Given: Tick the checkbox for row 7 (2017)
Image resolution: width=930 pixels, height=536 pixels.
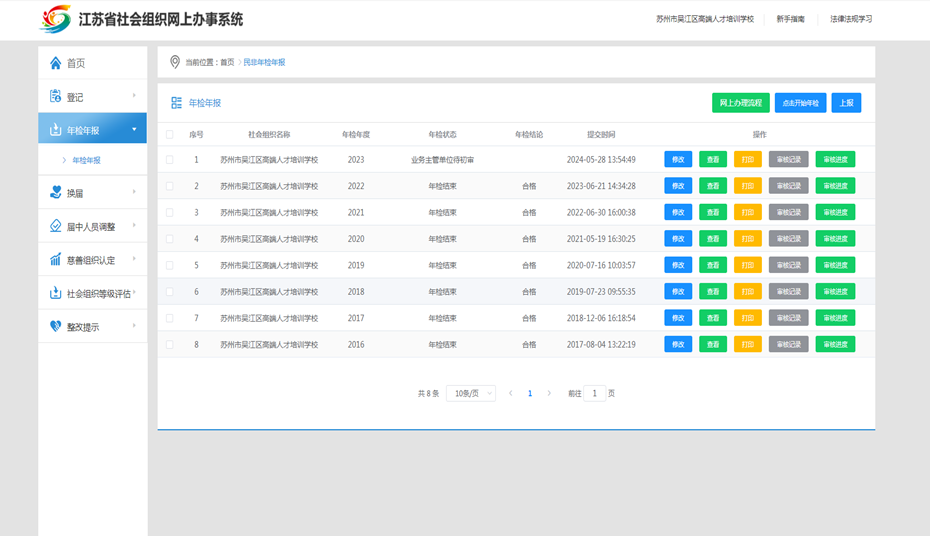Looking at the screenshot, I should [170, 318].
